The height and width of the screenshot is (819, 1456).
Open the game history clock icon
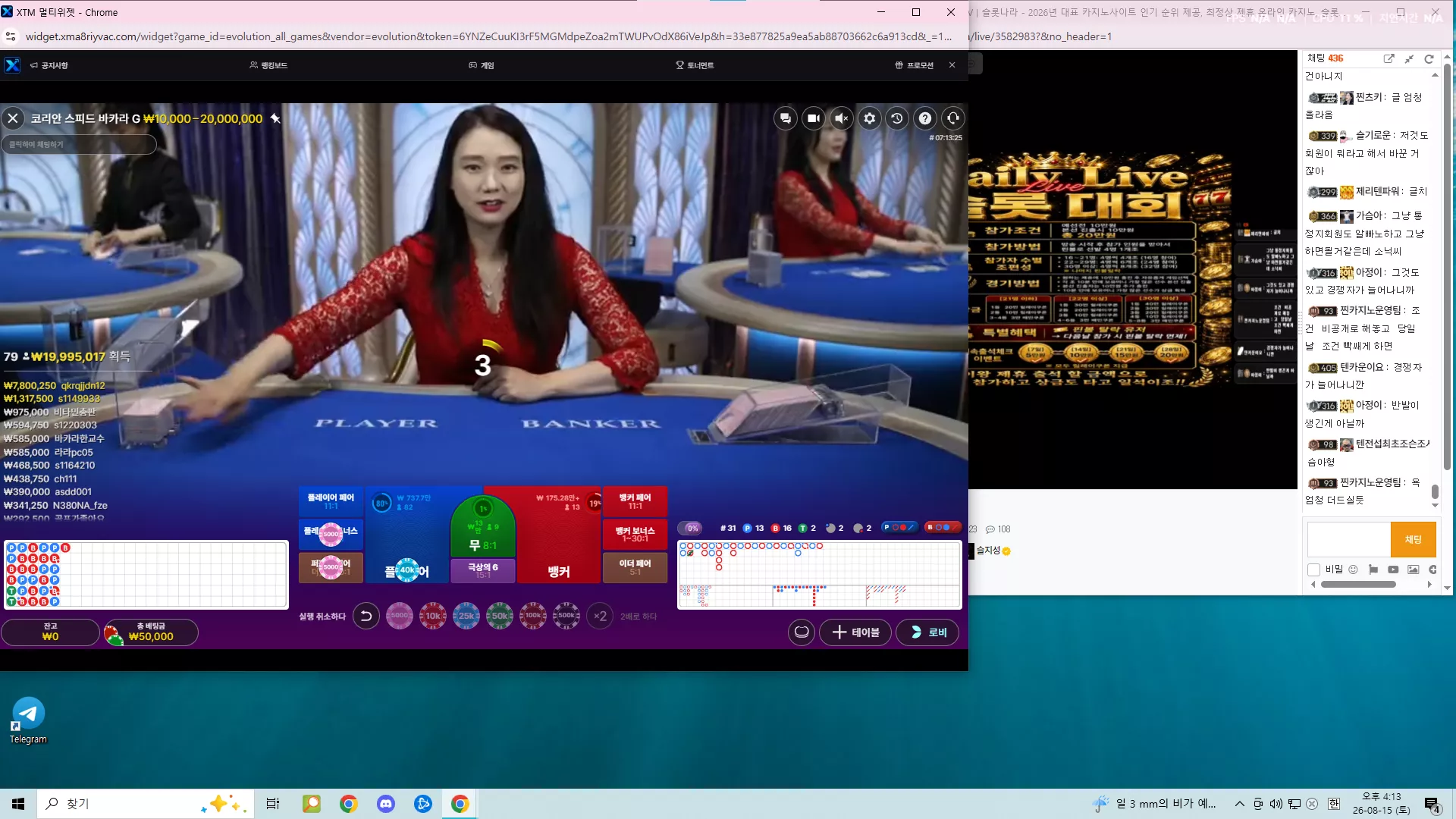[x=897, y=118]
